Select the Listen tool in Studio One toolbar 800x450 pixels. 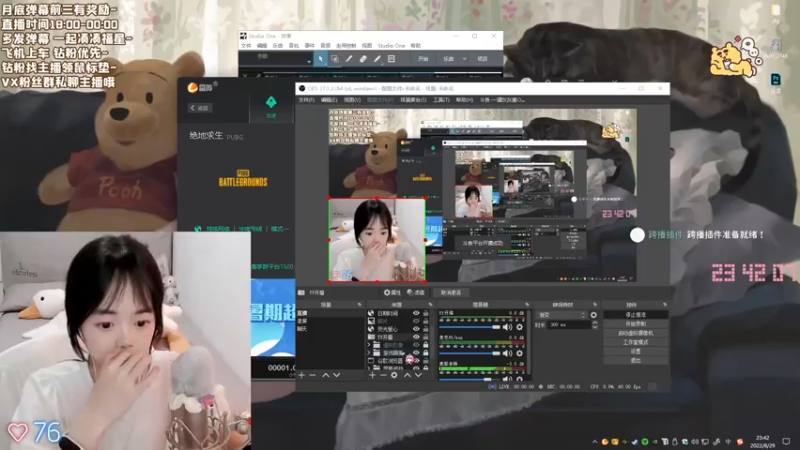point(391,59)
